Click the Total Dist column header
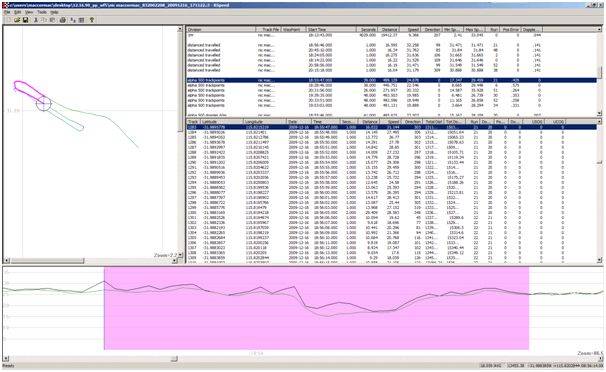This screenshot has height=372, width=606. 434,122
